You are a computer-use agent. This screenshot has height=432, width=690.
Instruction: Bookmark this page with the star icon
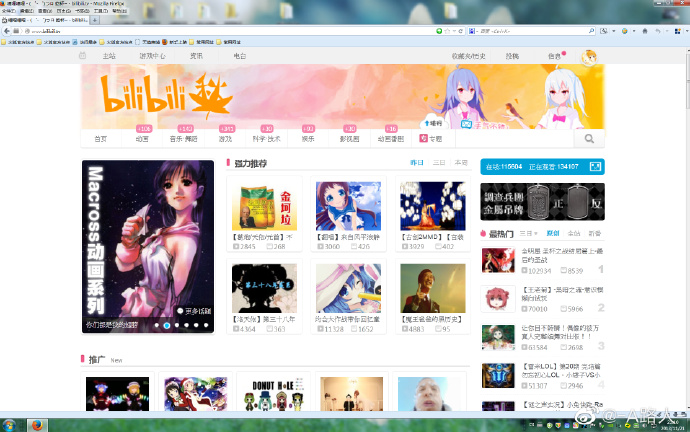coord(447,31)
